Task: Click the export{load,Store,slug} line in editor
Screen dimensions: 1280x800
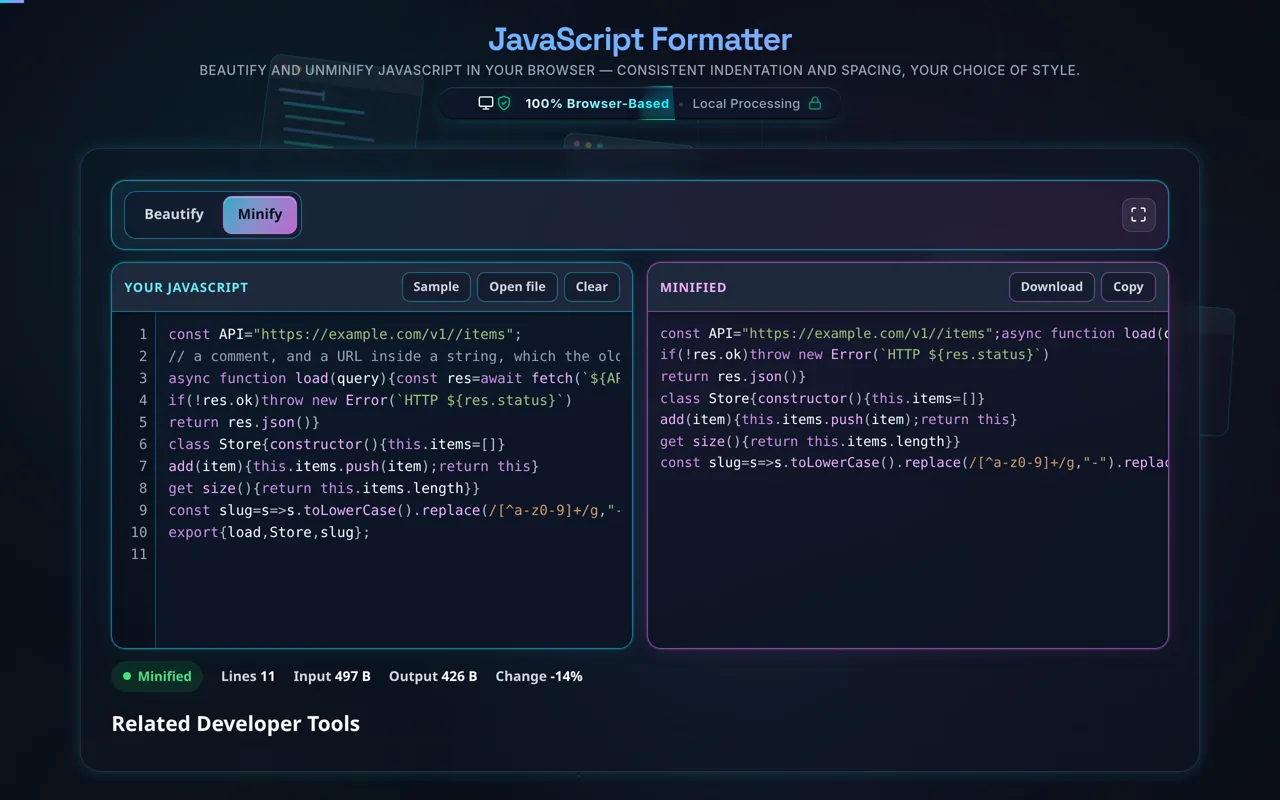Action: point(269,532)
